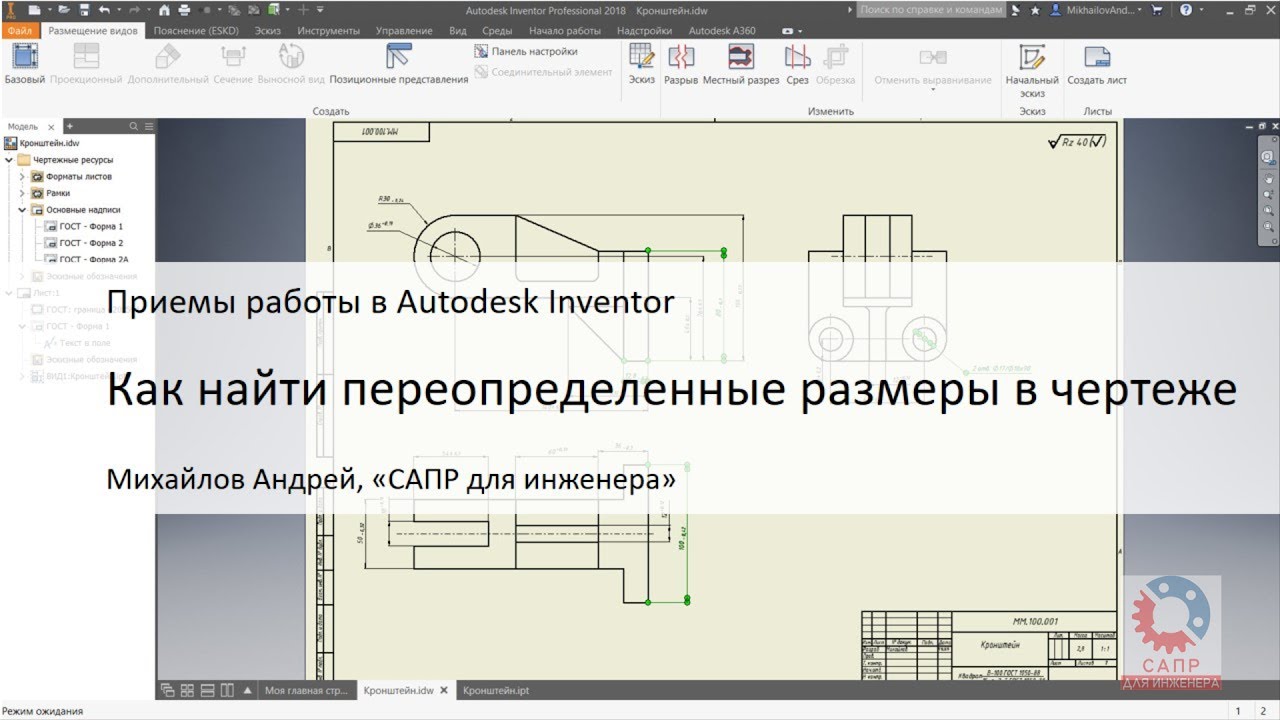Switch to the Эскиз ribbon tab
Image resolution: width=1280 pixels, height=720 pixels.
(x=268, y=31)
